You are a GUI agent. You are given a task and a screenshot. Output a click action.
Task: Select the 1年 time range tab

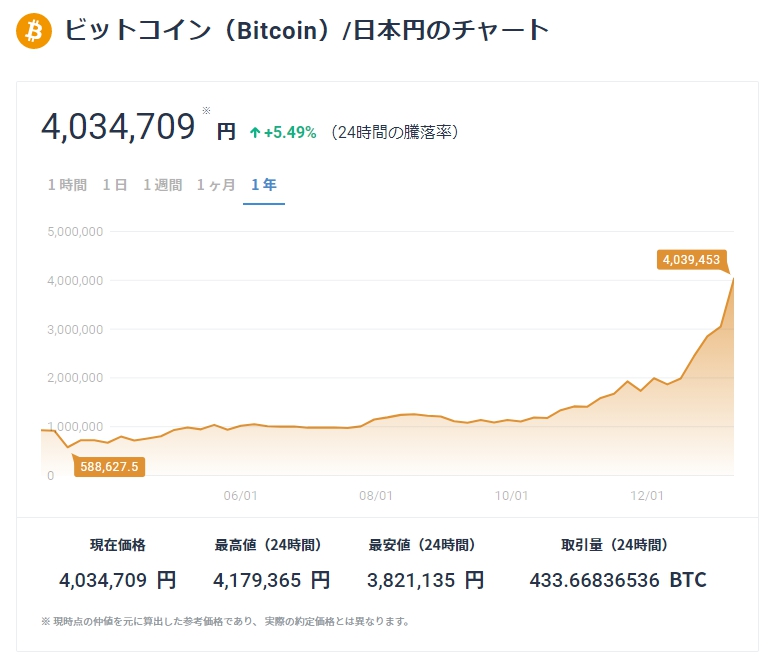pyautogui.click(x=264, y=185)
